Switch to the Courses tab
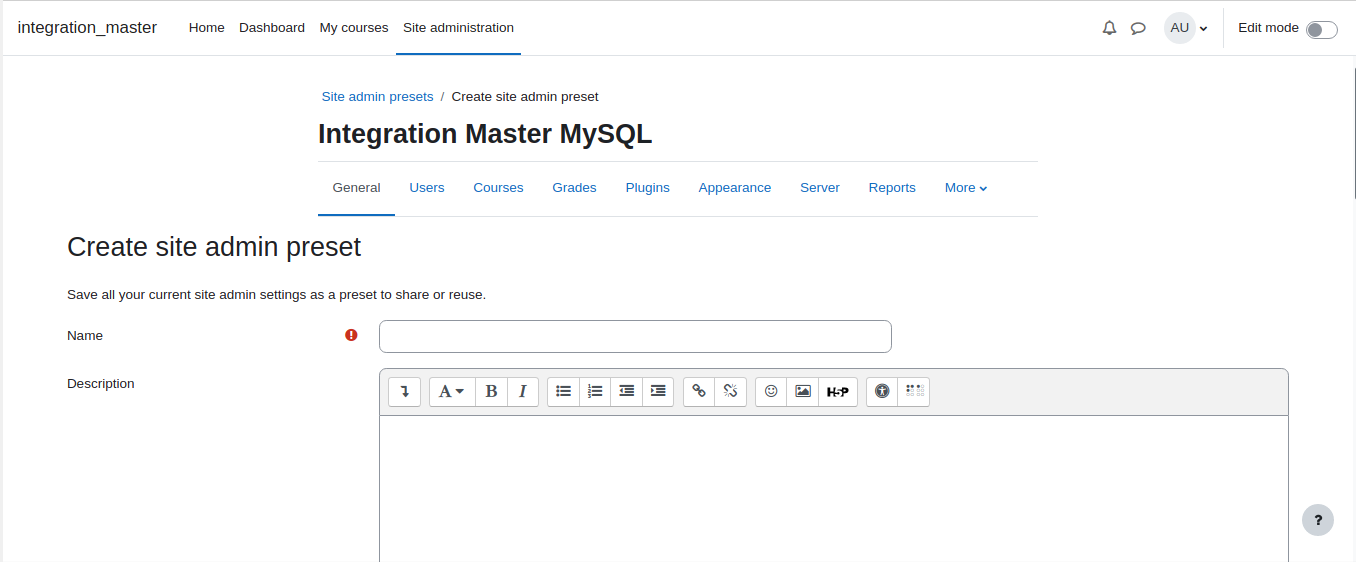This screenshot has height=562, width=1356. [x=498, y=188]
